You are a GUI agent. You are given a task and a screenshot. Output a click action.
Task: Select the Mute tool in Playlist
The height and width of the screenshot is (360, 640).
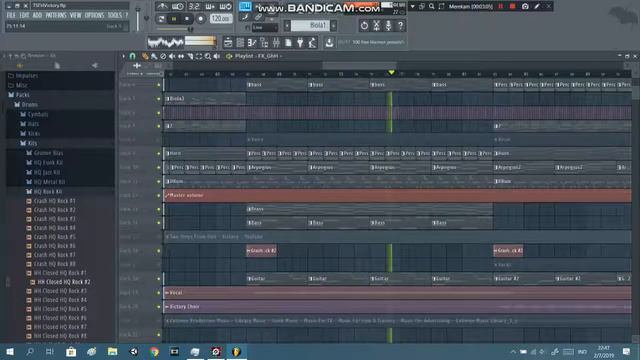pyautogui.click(x=172, y=56)
